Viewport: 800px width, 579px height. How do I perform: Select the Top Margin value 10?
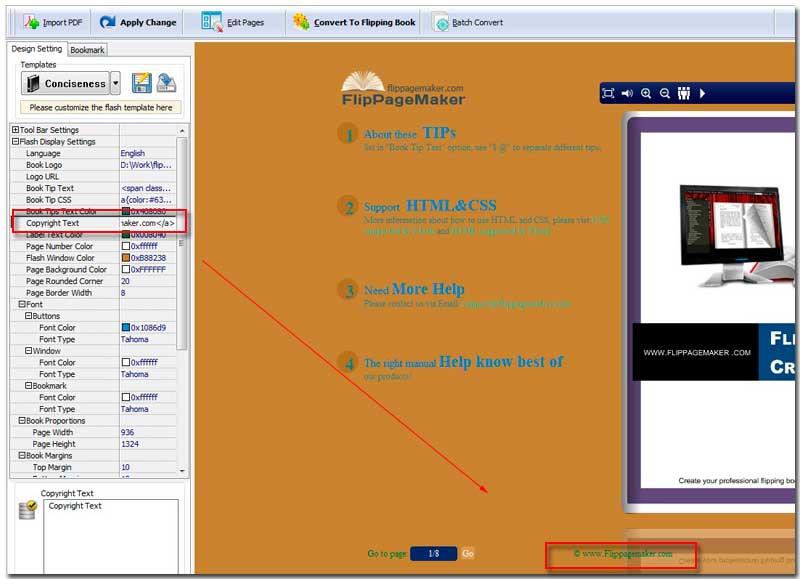click(126, 467)
